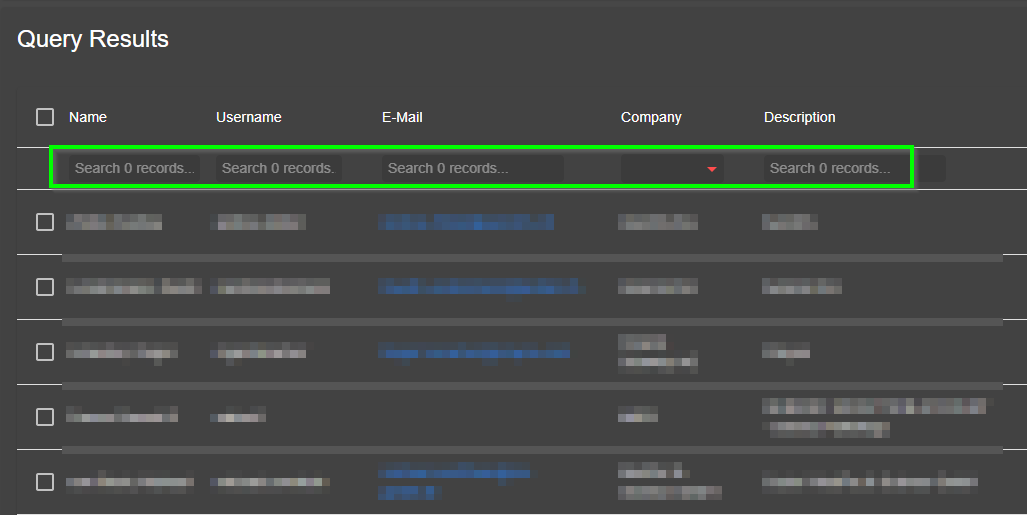1027x515 pixels.
Task: Click the Company column header
Action: coord(651,117)
